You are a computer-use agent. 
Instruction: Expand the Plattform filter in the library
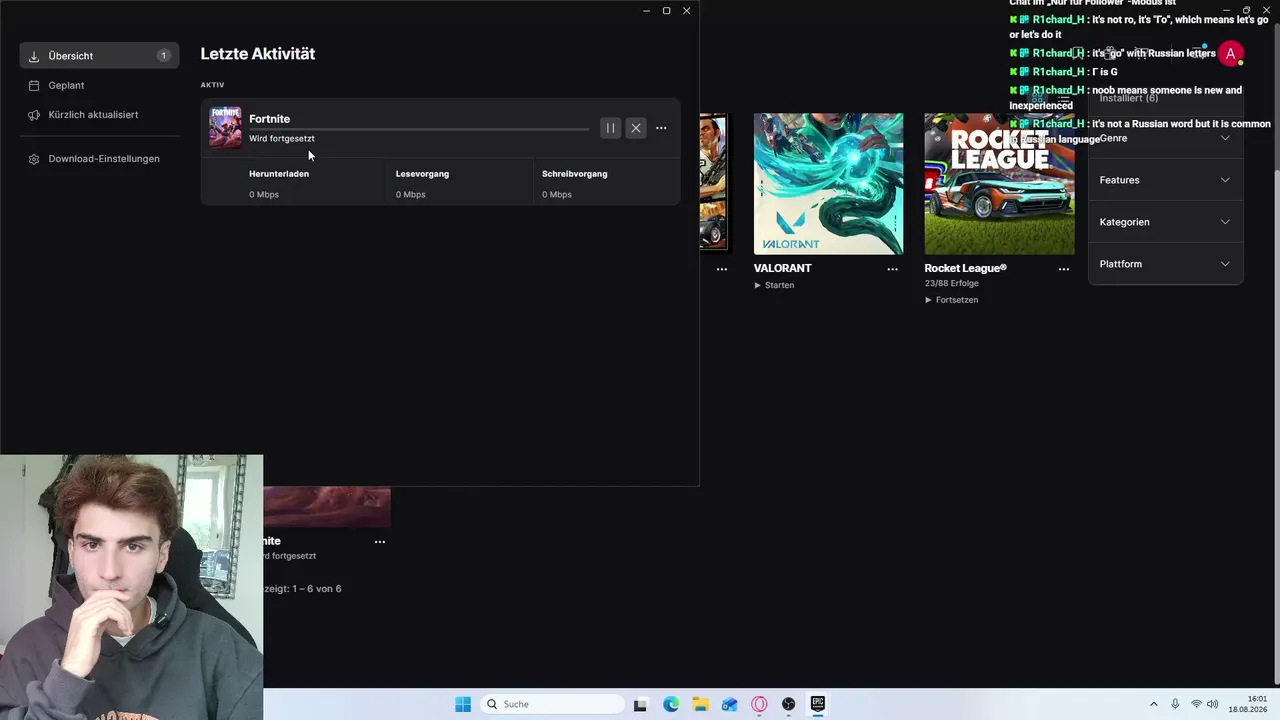coord(1165,264)
